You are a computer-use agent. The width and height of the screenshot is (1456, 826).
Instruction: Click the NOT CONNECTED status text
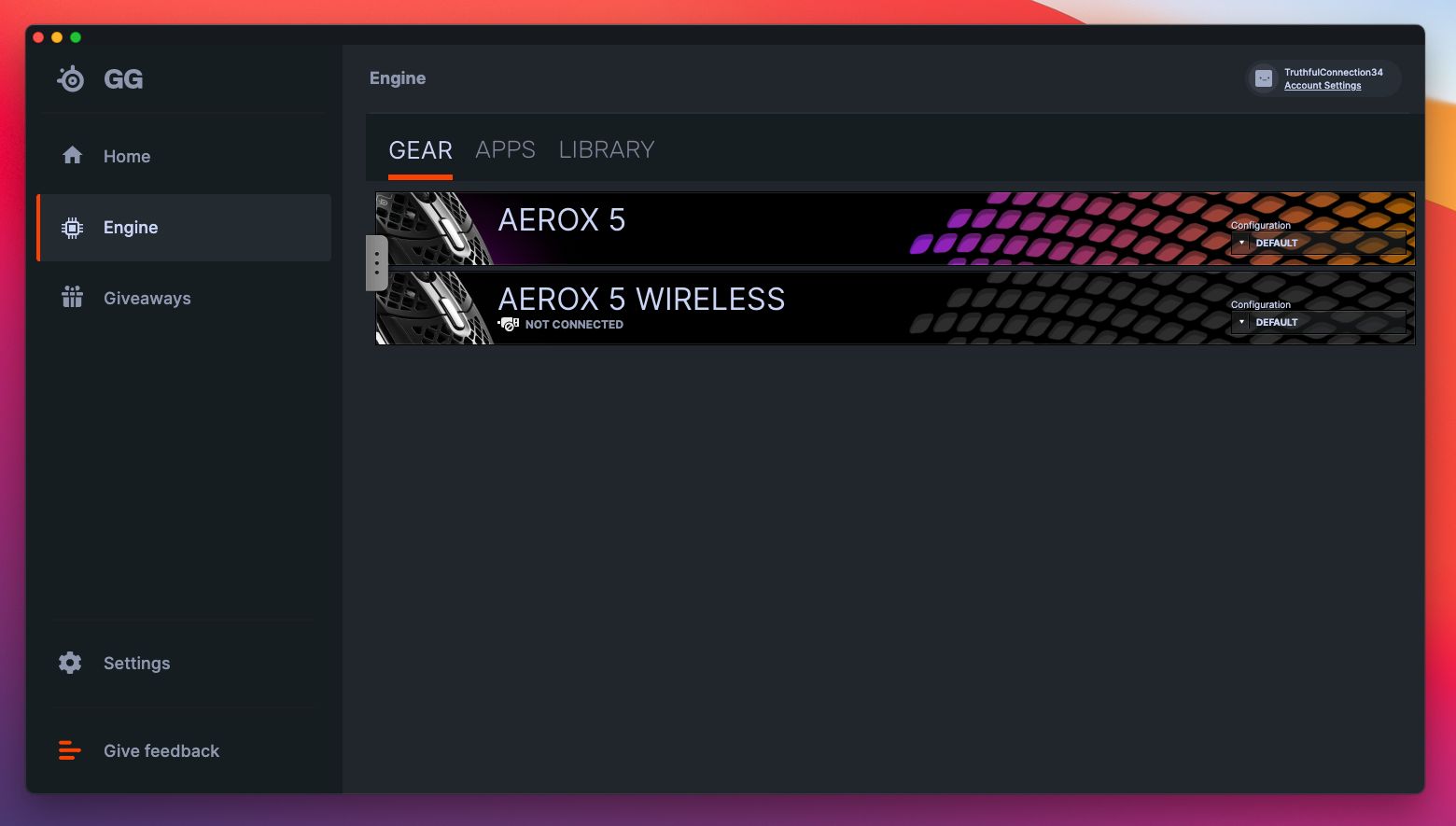click(x=574, y=325)
